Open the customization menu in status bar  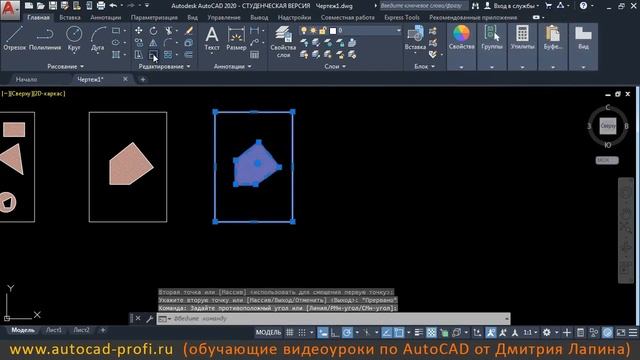tap(633, 333)
